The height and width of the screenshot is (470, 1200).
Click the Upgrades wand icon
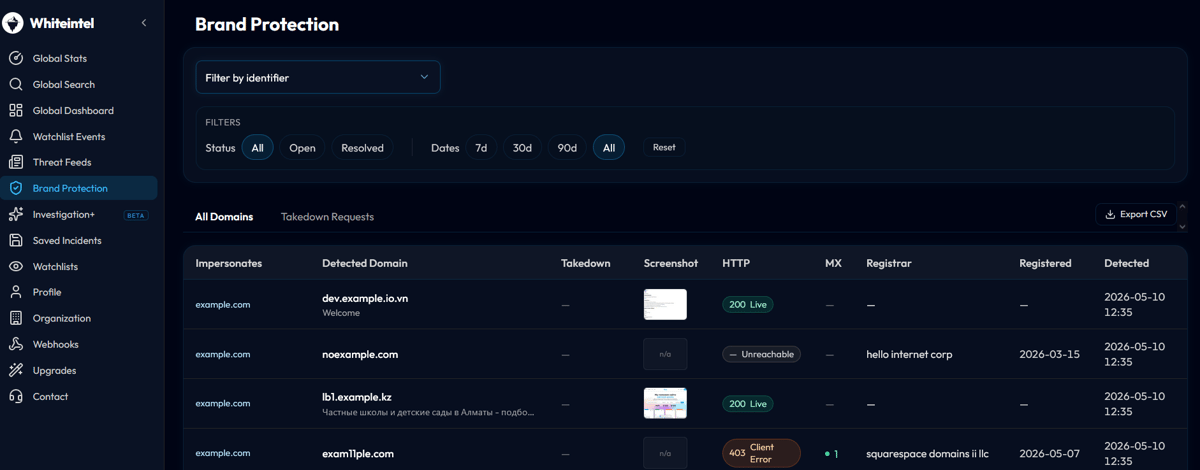pos(15,370)
